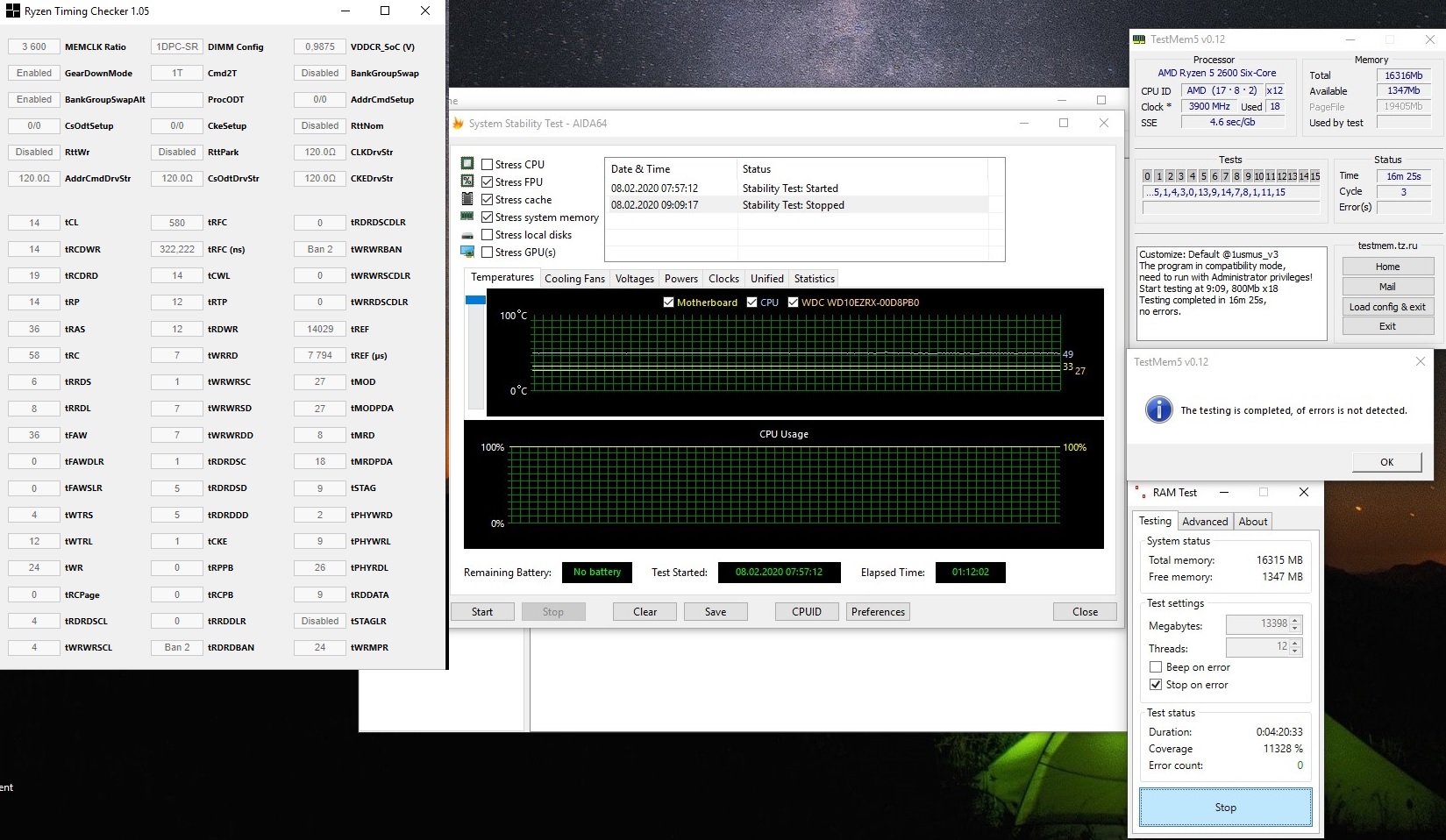Image resolution: width=1446 pixels, height=840 pixels.
Task: Enable the Stress local disks checkbox
Action: pos(488,235)
